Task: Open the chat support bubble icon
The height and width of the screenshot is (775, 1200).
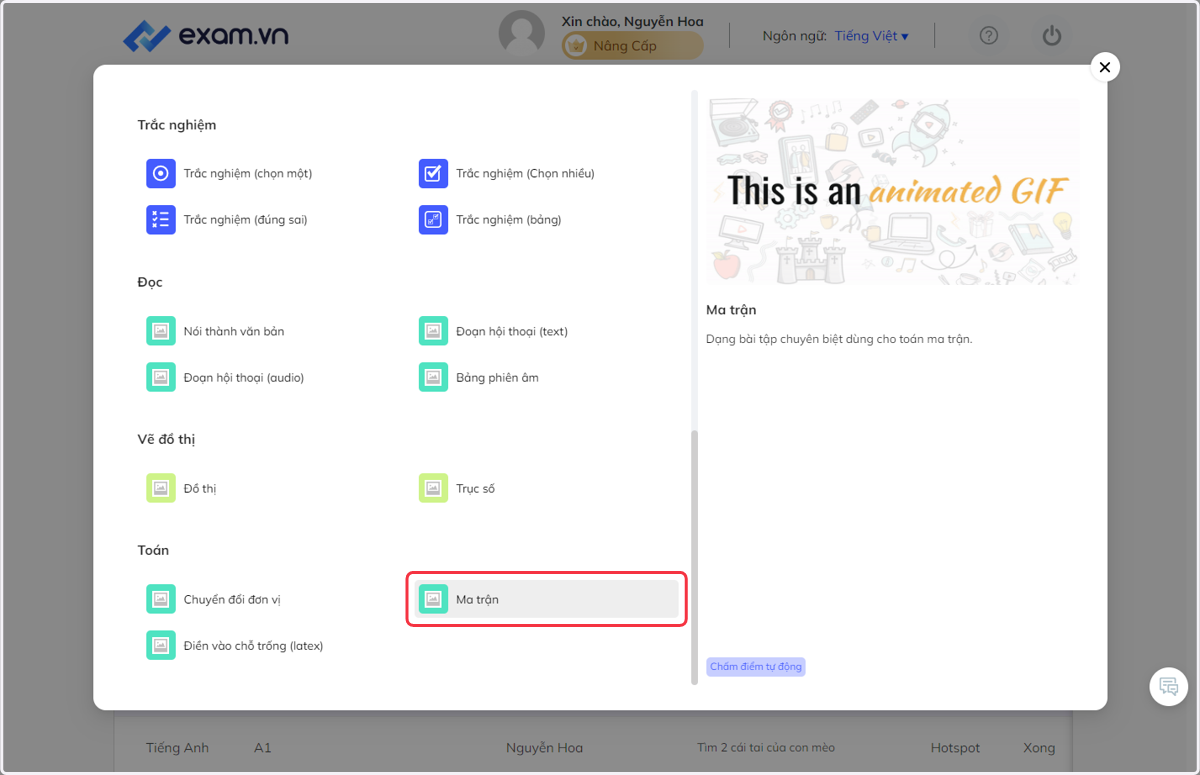Action: click(1168, 686)
